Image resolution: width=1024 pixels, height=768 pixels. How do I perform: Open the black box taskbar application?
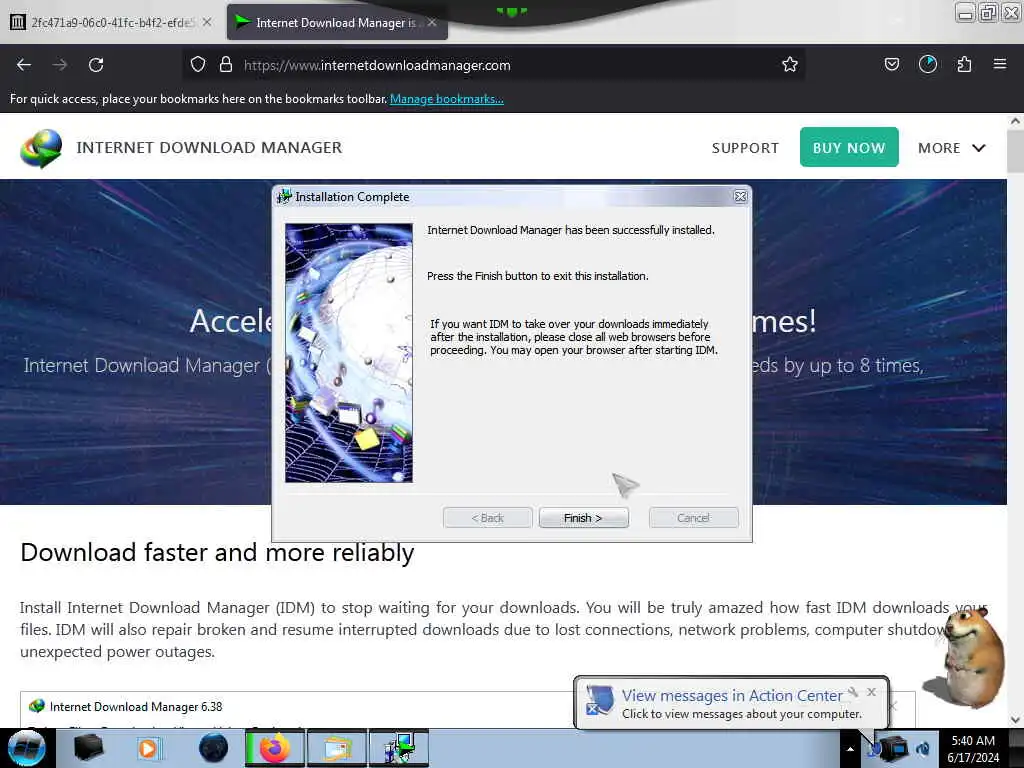click(x=88, y=748)
